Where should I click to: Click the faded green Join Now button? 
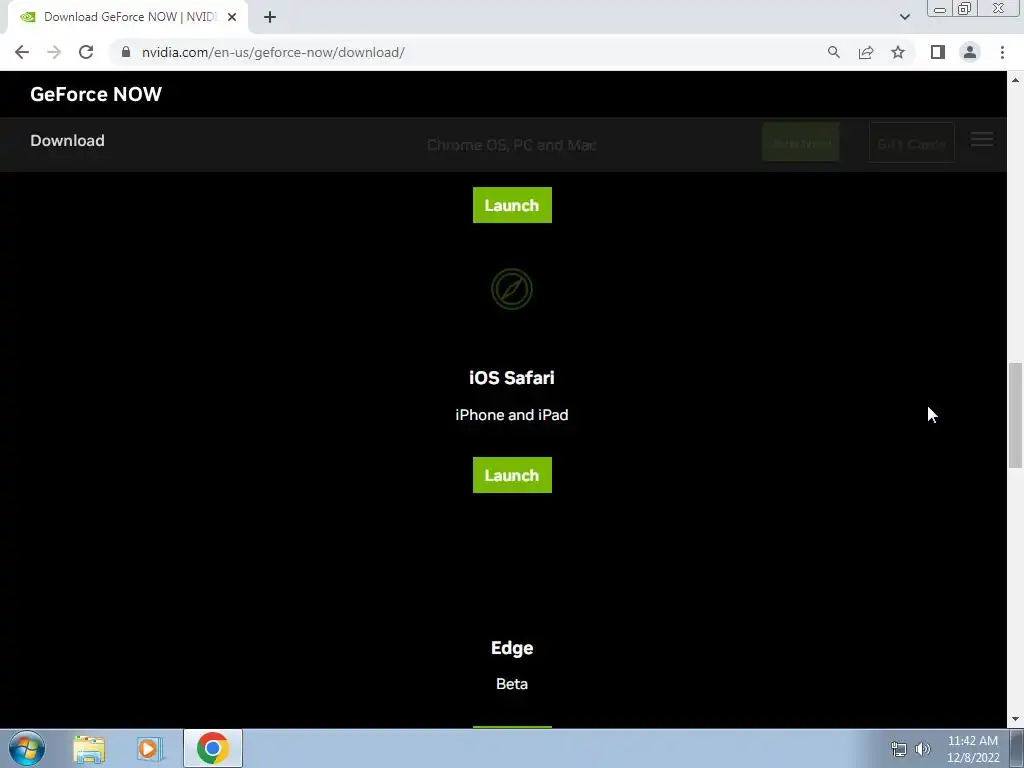[x=801, y=142]
